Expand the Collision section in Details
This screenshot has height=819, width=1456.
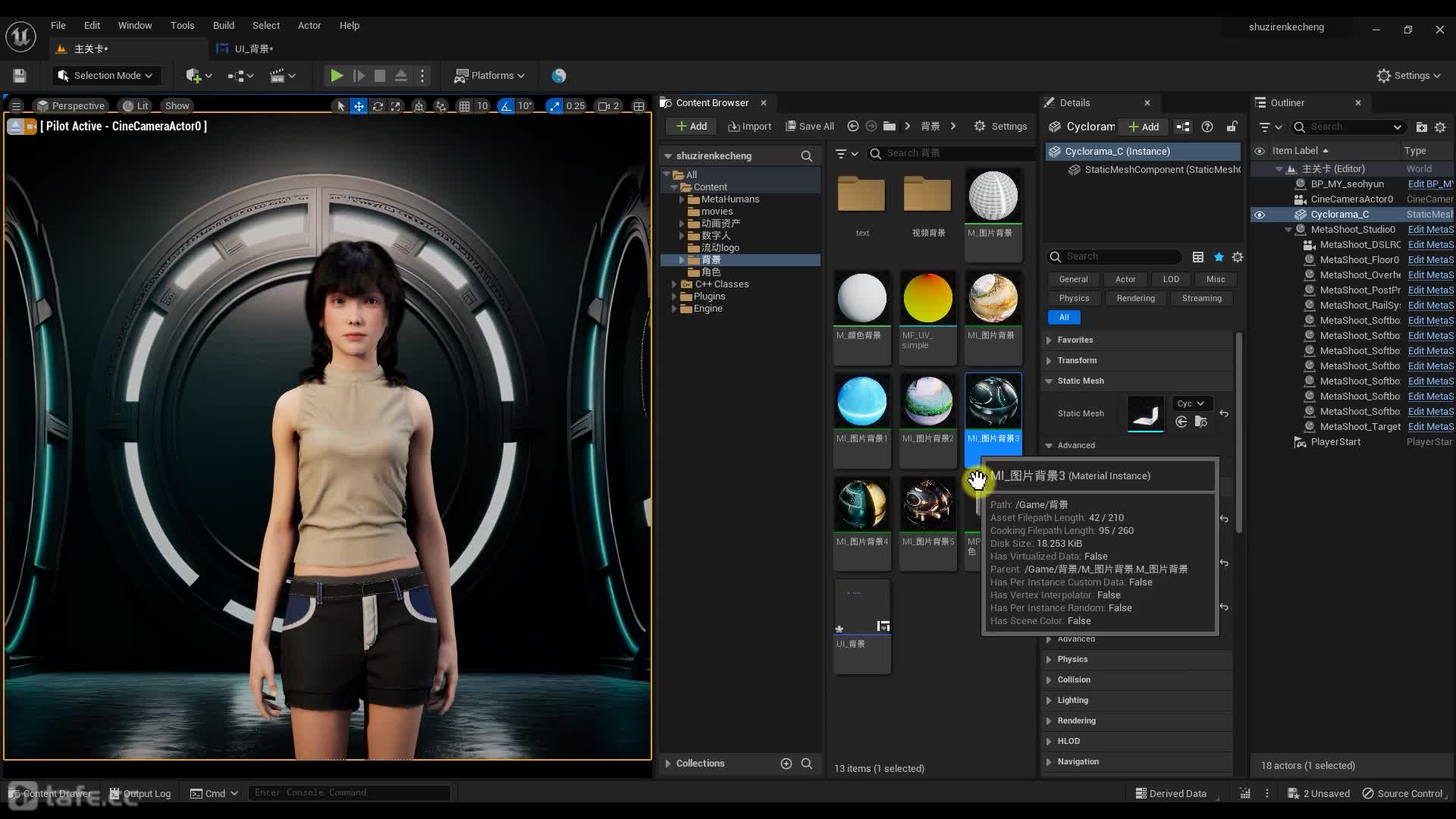(x=1049, y=680)
